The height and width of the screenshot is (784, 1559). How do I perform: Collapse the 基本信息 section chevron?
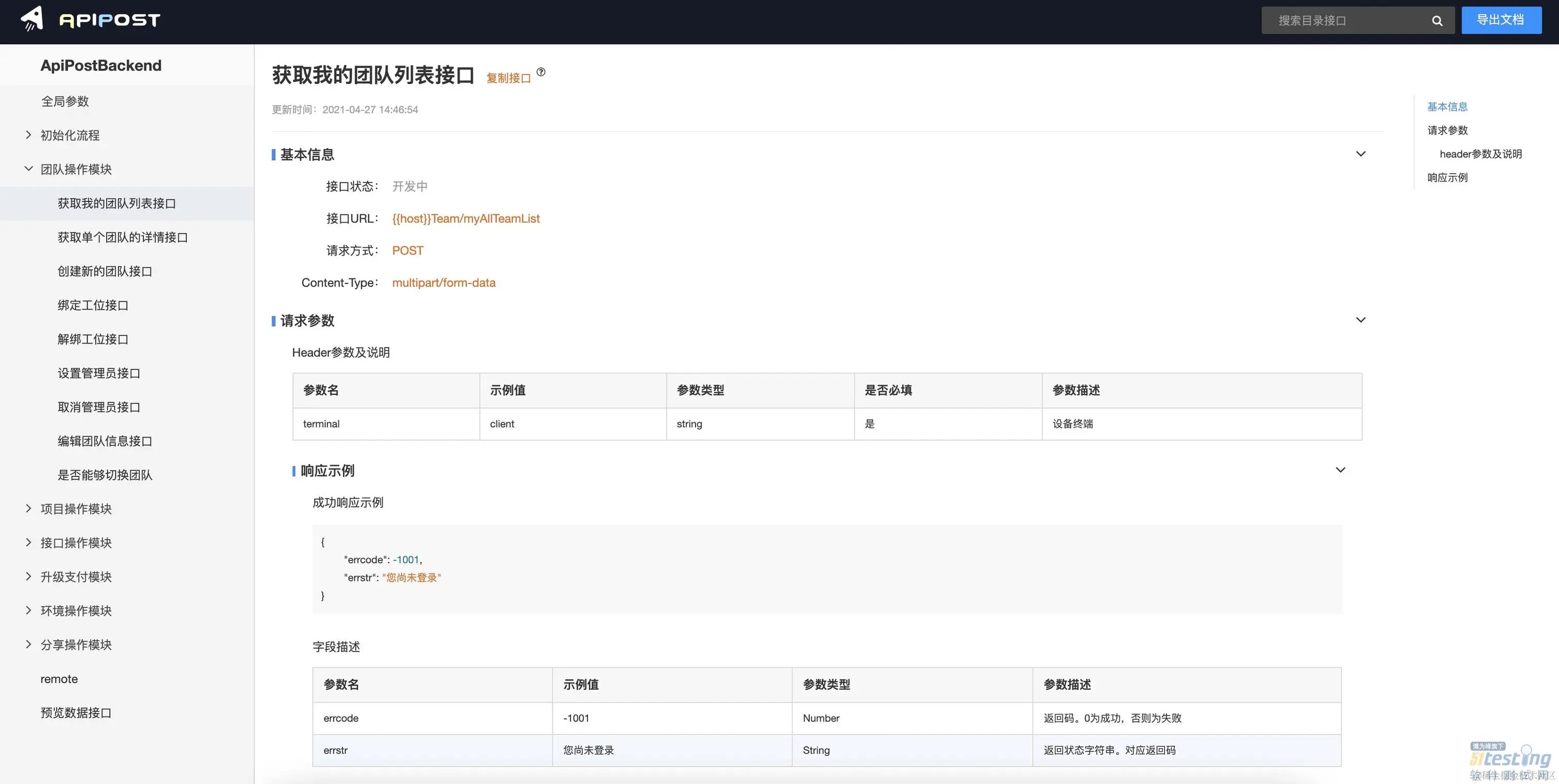pyautogui.click(x=1361, y=154)
